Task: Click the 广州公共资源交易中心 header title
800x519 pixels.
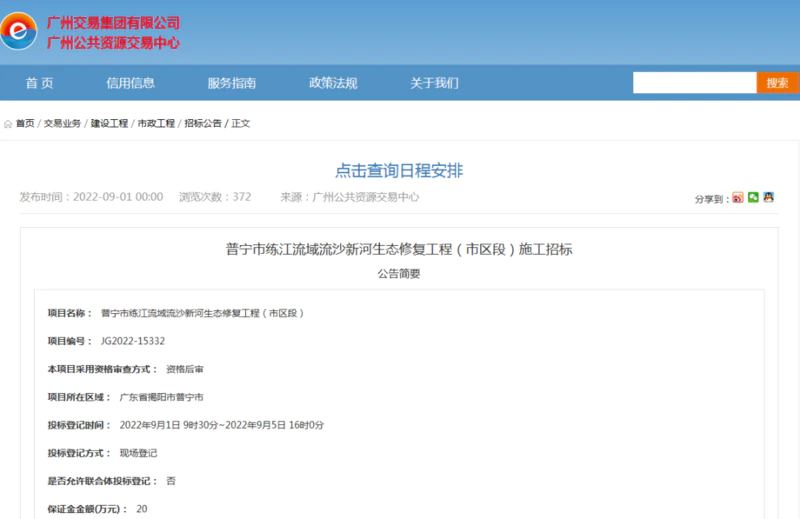Action: pos(113,42)
